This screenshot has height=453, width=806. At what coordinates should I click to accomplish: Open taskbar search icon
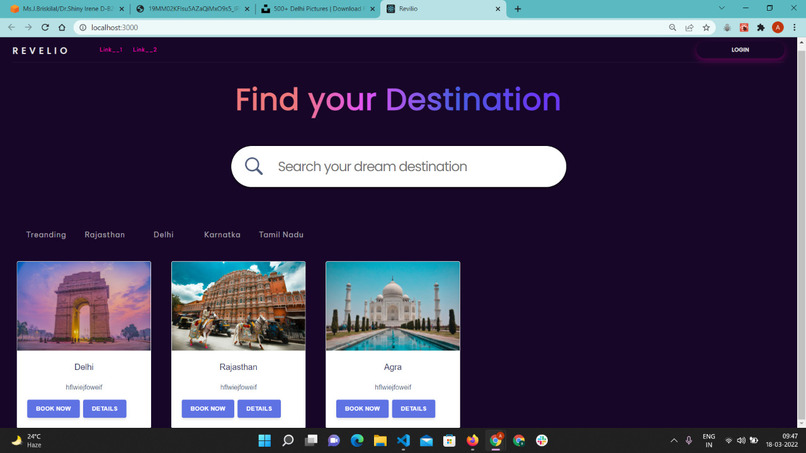(288, 441)
